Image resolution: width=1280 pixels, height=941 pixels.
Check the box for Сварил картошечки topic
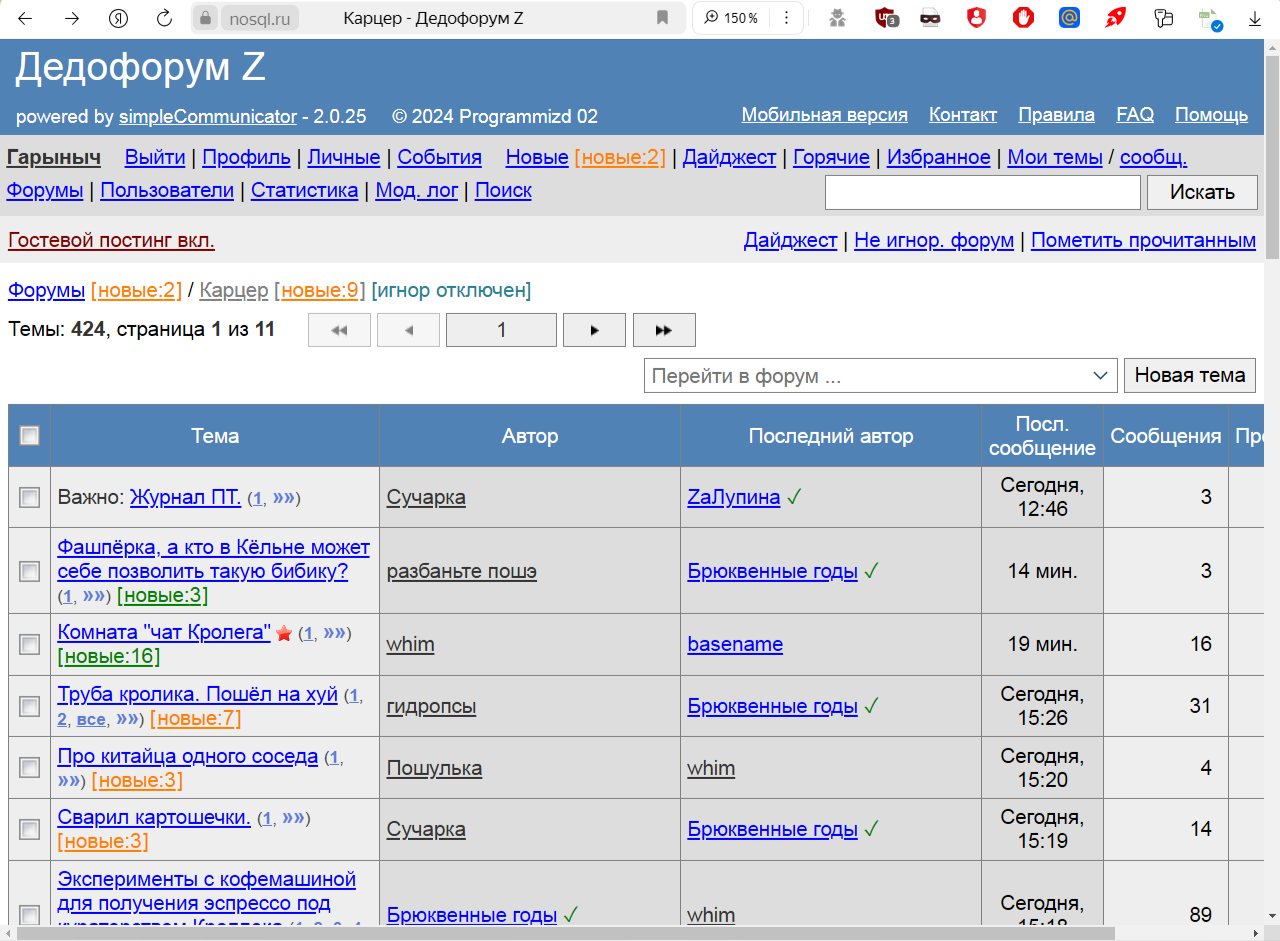30,829
